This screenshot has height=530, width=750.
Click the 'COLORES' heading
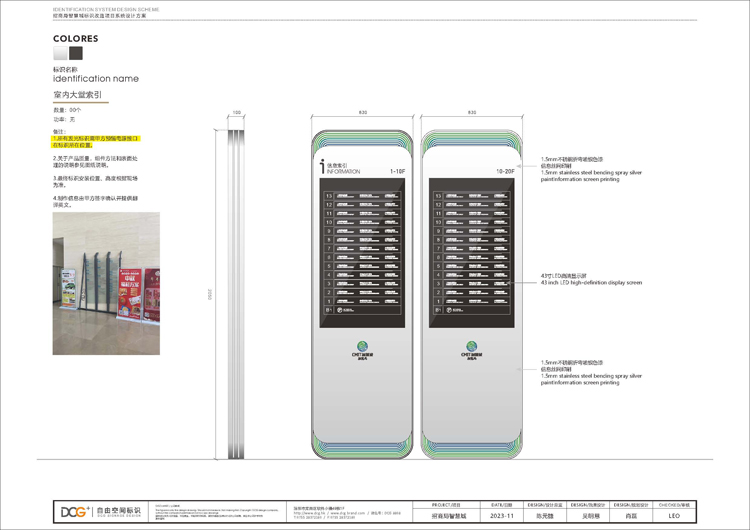76,39
